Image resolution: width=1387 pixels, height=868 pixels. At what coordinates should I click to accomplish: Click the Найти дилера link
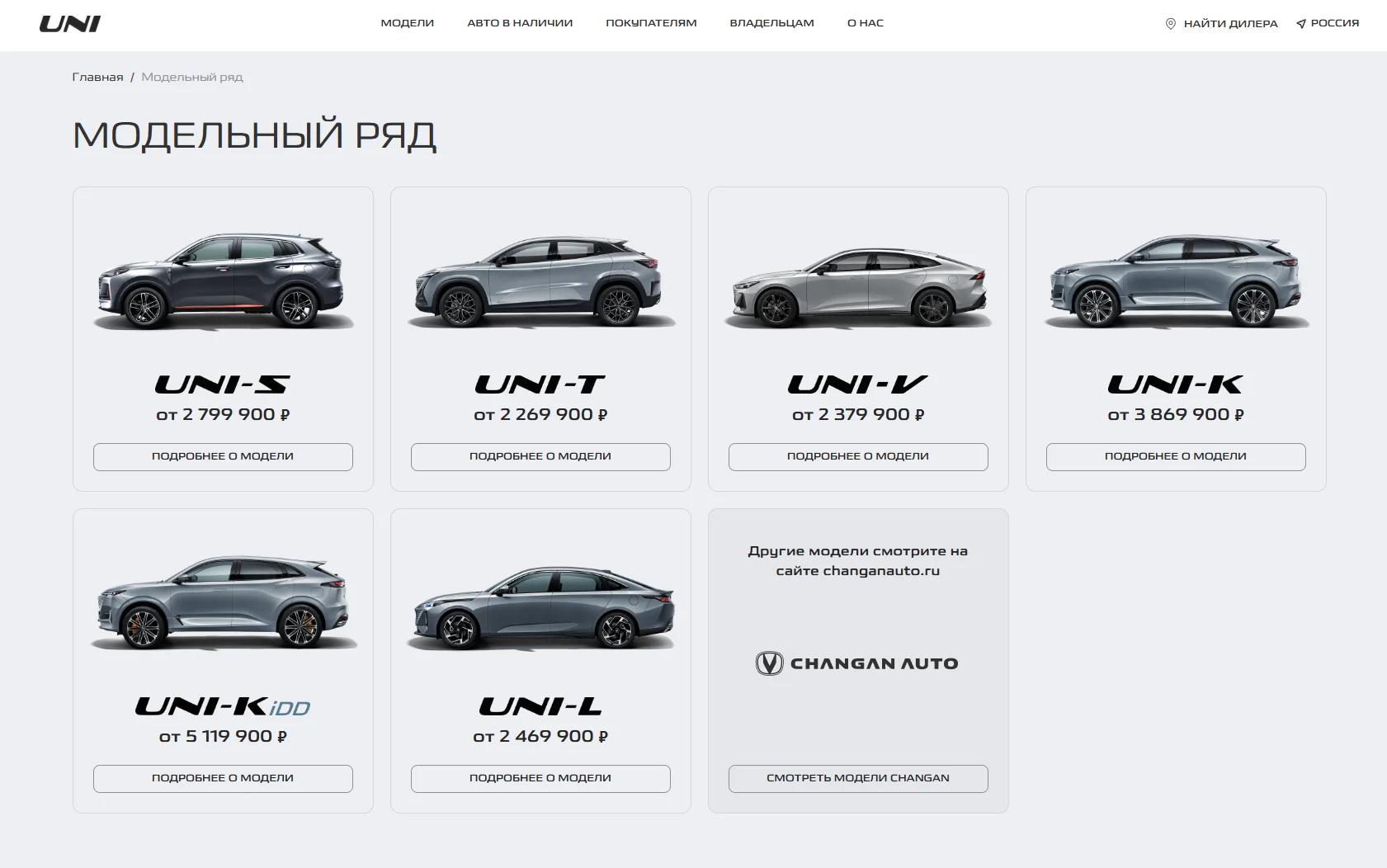pyautogui.click(x=1230, y=24)
